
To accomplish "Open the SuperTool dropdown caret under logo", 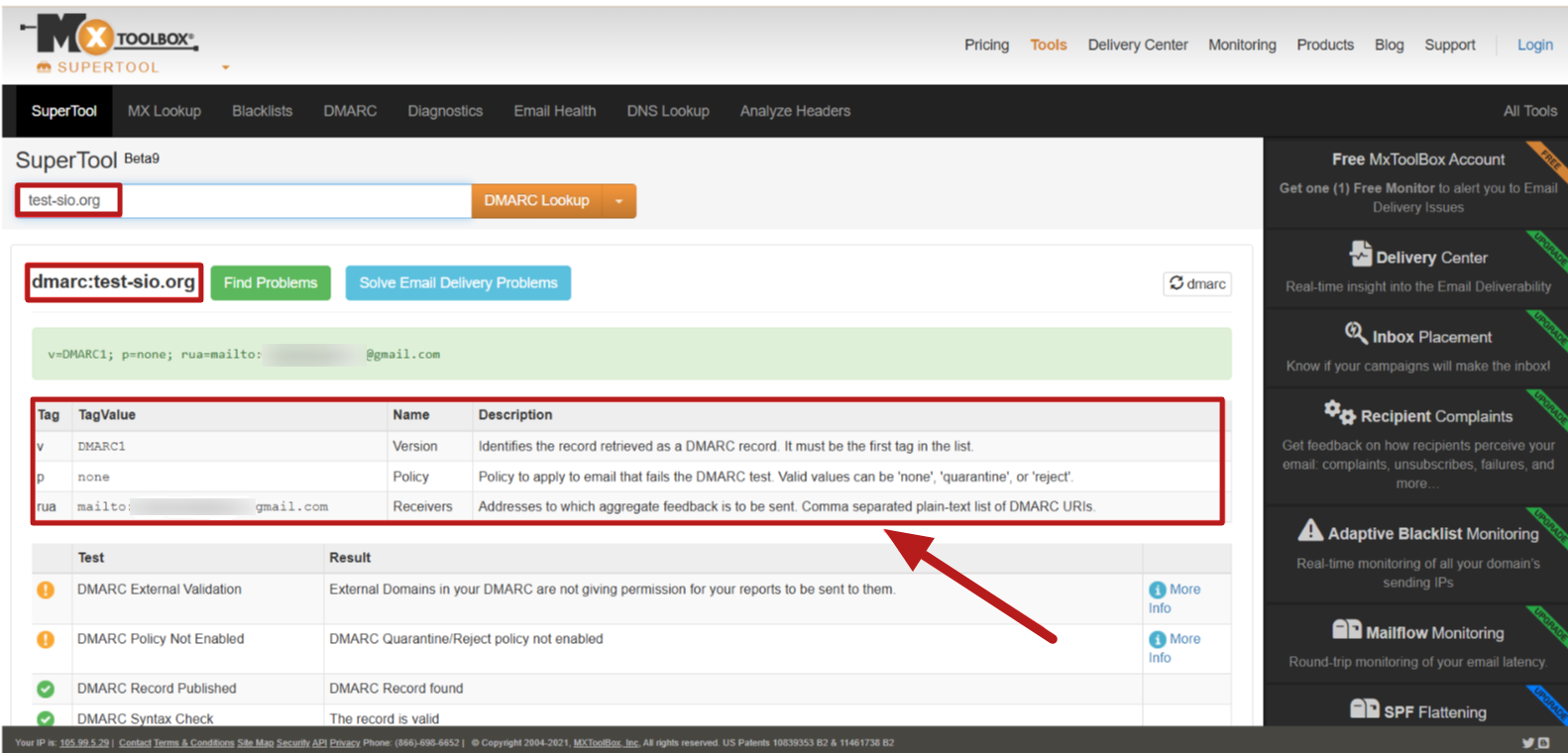I will tap(226, 67).
